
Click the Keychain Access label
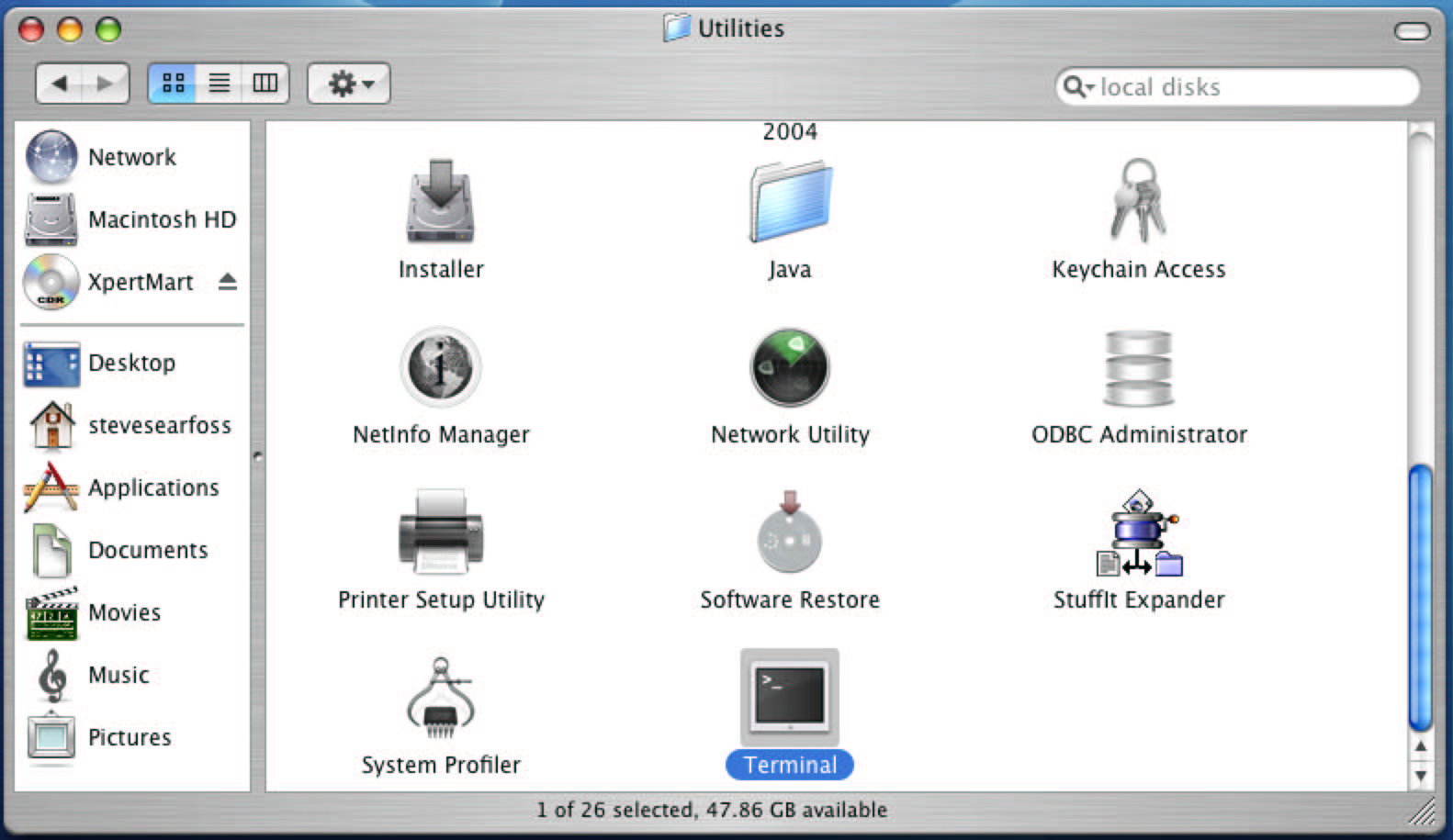(x=1139, y=269)
